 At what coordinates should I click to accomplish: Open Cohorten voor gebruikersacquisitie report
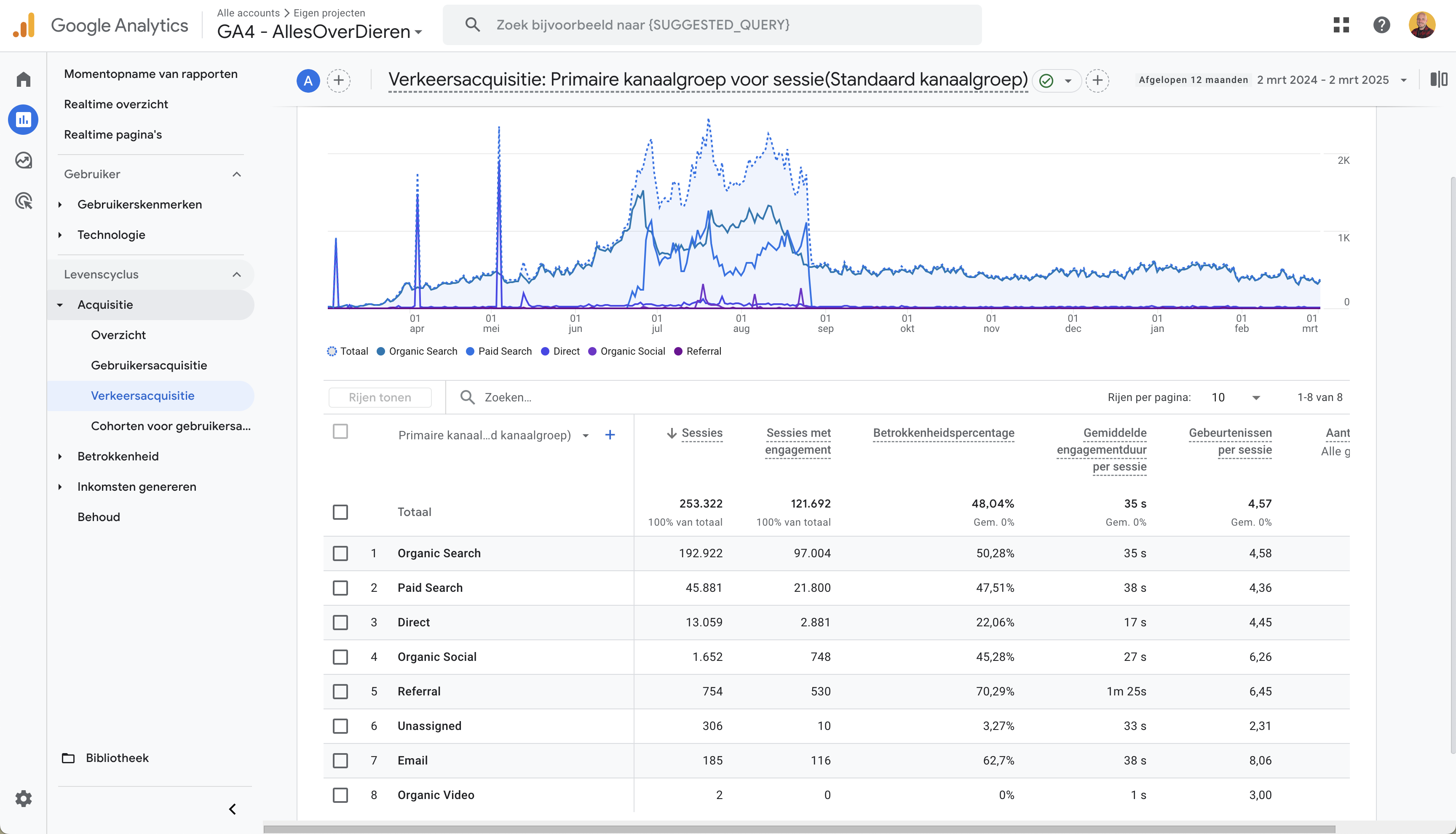(x=171, y=426)
